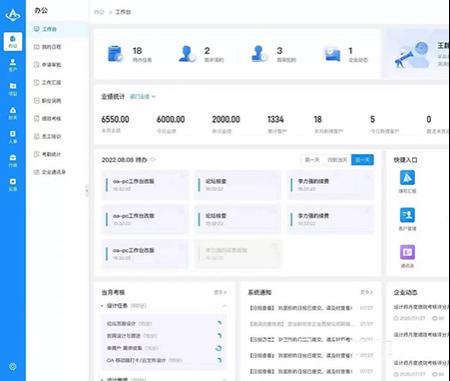The width and height of the screenshot is (450, 381).
Task: Select 工作台 in the 办公 menu
Action: [x=57, y=29]
